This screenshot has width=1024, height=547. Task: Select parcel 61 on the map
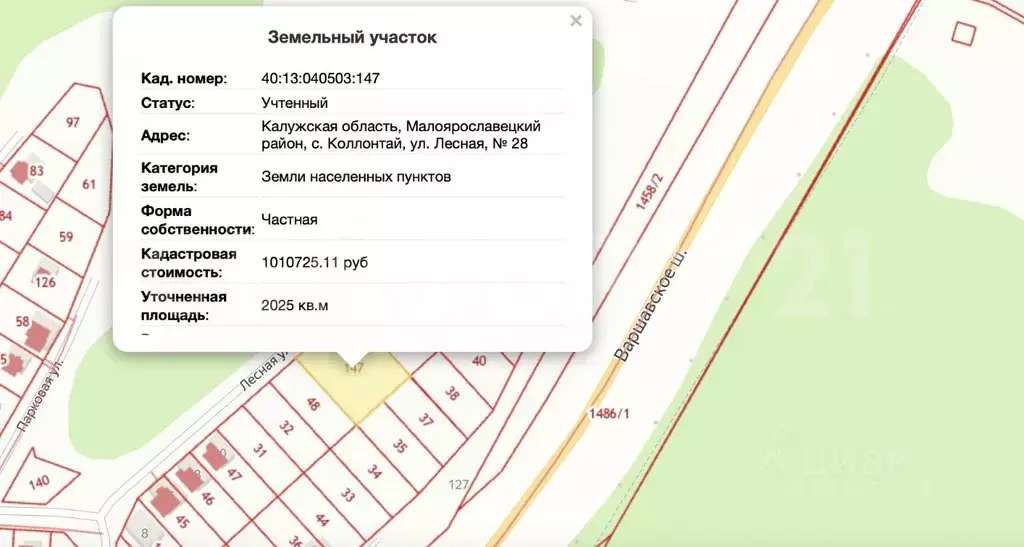[x=89, y=185]
